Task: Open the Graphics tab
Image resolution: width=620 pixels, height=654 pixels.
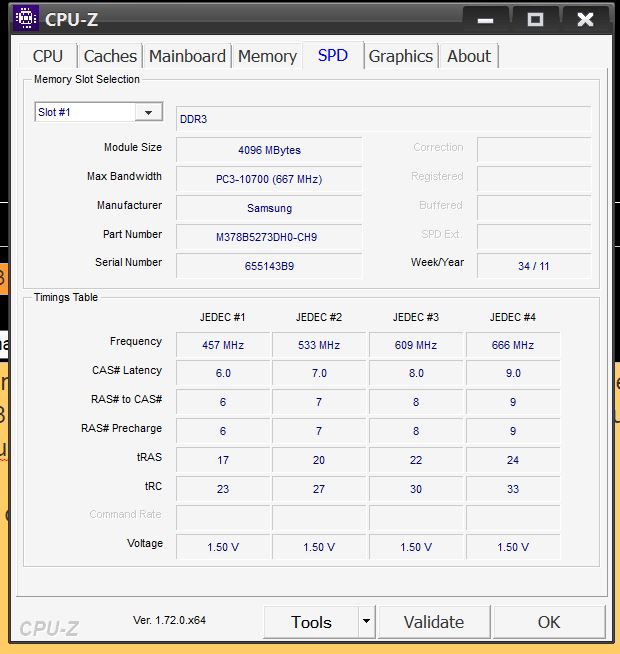Action: (x=401, y=56)
